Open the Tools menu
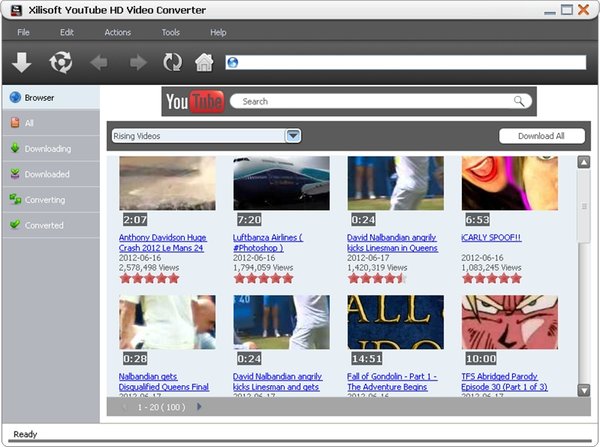The width and height of the screenshot is (600, 447). point(171,33)
